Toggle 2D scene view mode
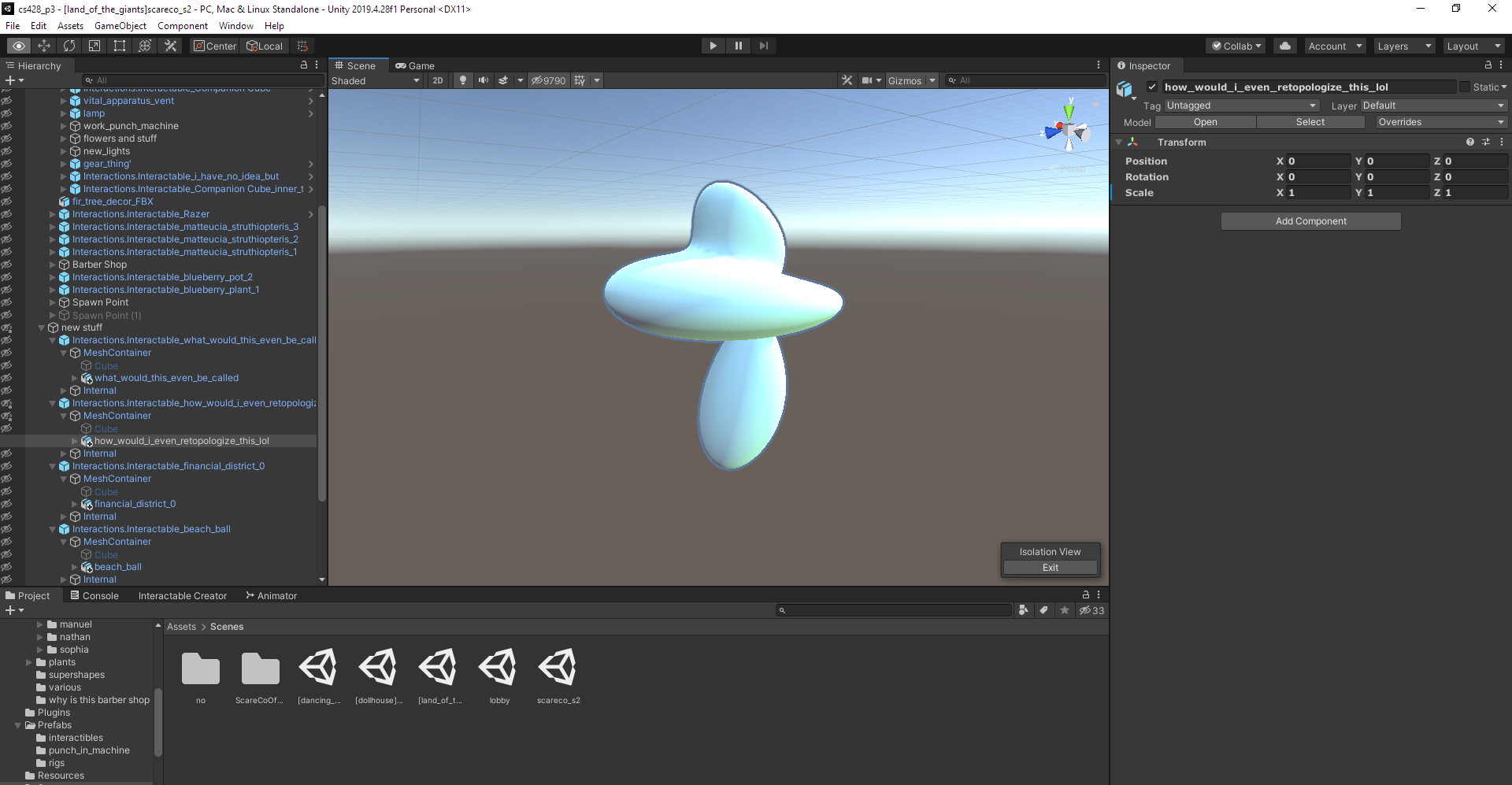The image size is (1512, 785). click(438, 80)
